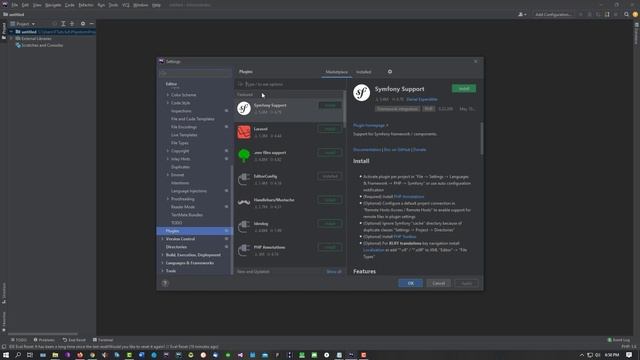Hide the Project panel with the minus icon
The height and width of the screenshot is (360, 640).
[91, 24]
